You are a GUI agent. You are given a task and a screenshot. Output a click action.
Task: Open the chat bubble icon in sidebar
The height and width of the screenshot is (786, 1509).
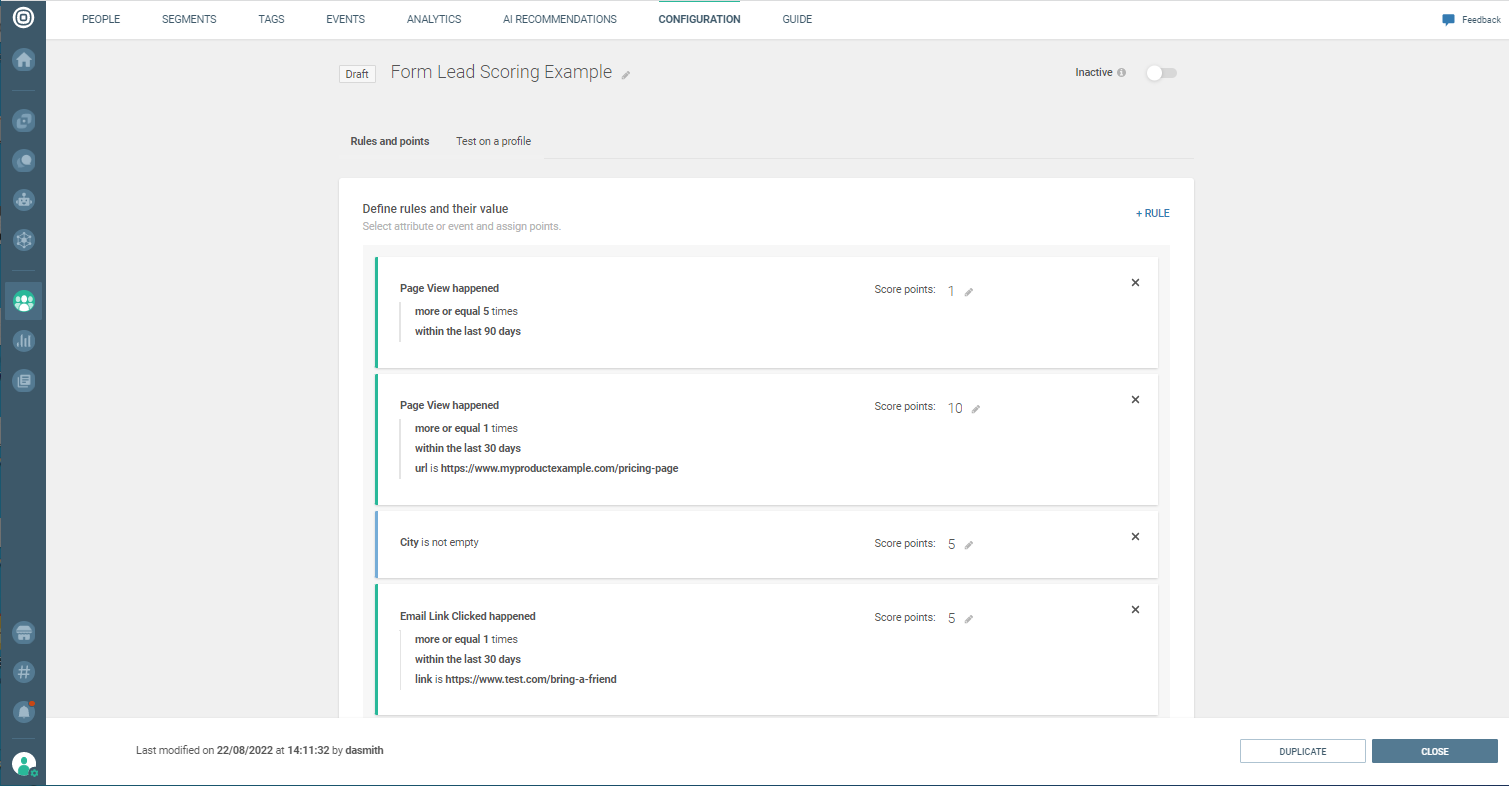click(x=24, y=160)
